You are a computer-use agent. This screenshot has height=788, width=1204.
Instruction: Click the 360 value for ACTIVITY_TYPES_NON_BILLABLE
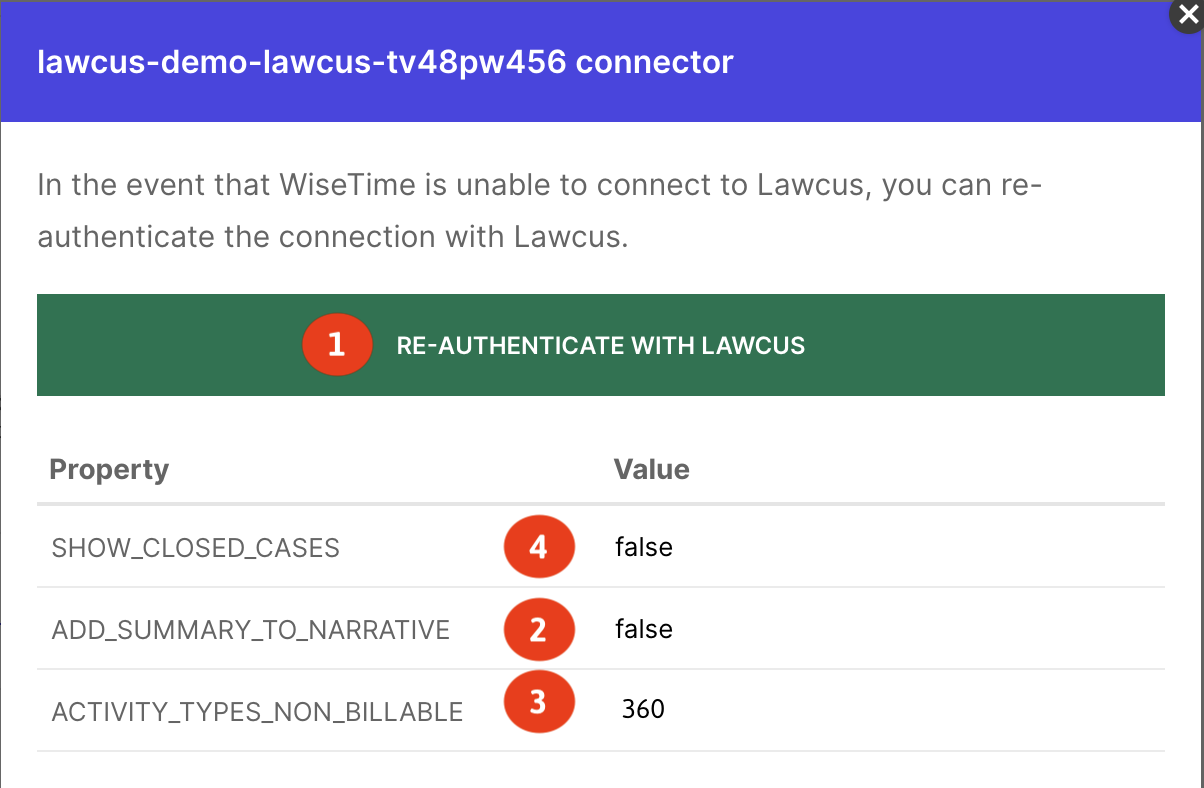(x=643, y=709)
